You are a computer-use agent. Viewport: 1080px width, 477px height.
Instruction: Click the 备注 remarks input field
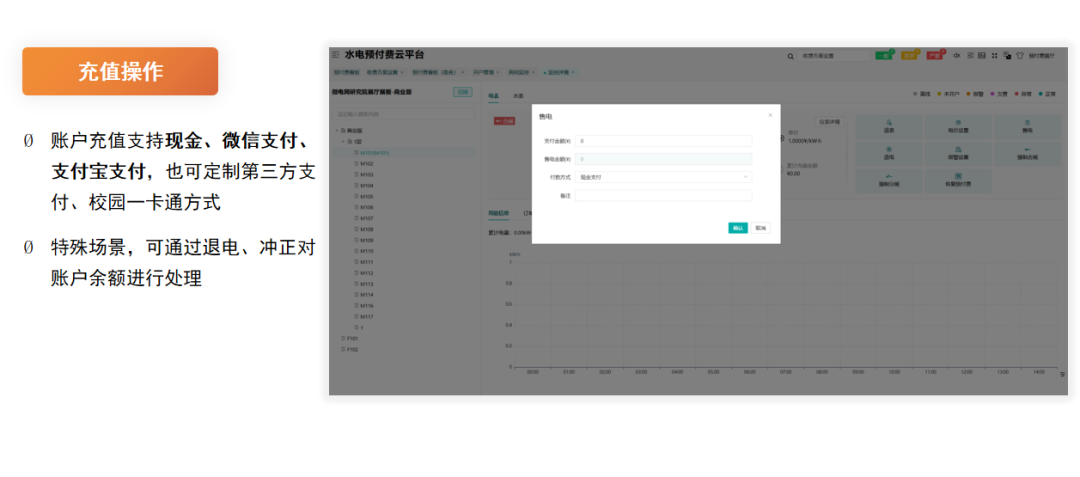pyautogui.click(x=663, y=196)
